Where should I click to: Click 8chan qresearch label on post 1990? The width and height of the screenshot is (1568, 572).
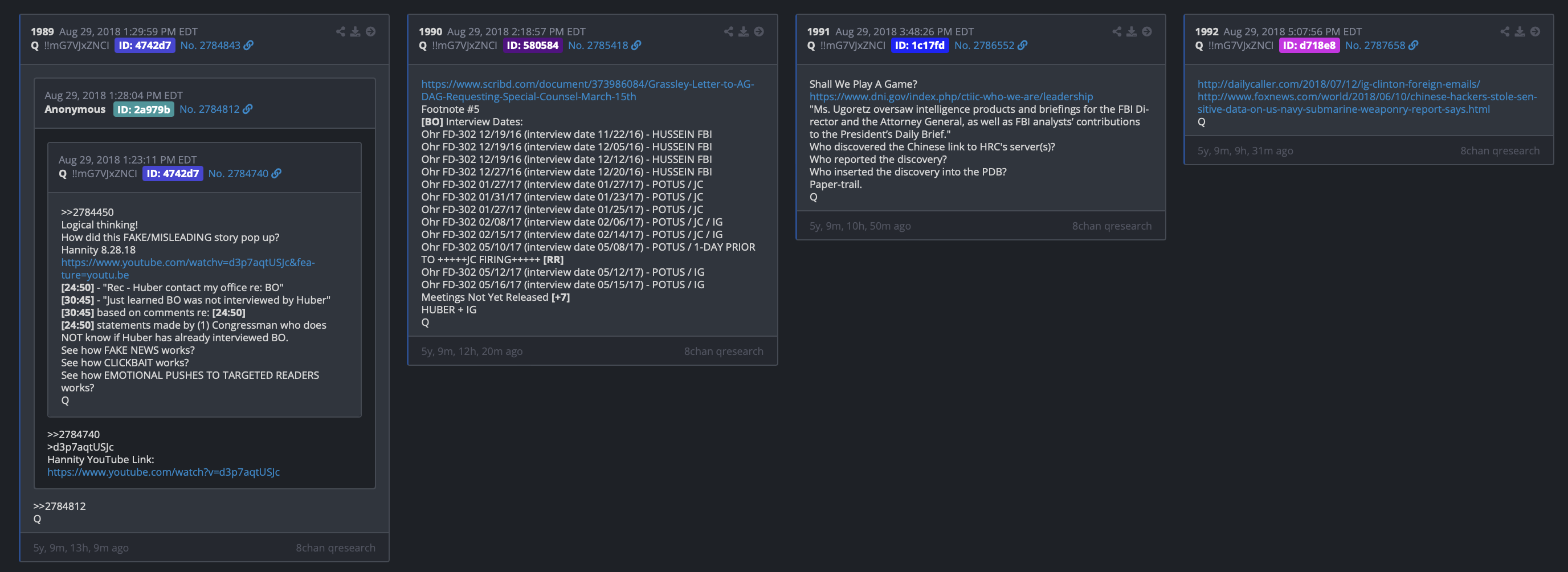tap(723, 351)
